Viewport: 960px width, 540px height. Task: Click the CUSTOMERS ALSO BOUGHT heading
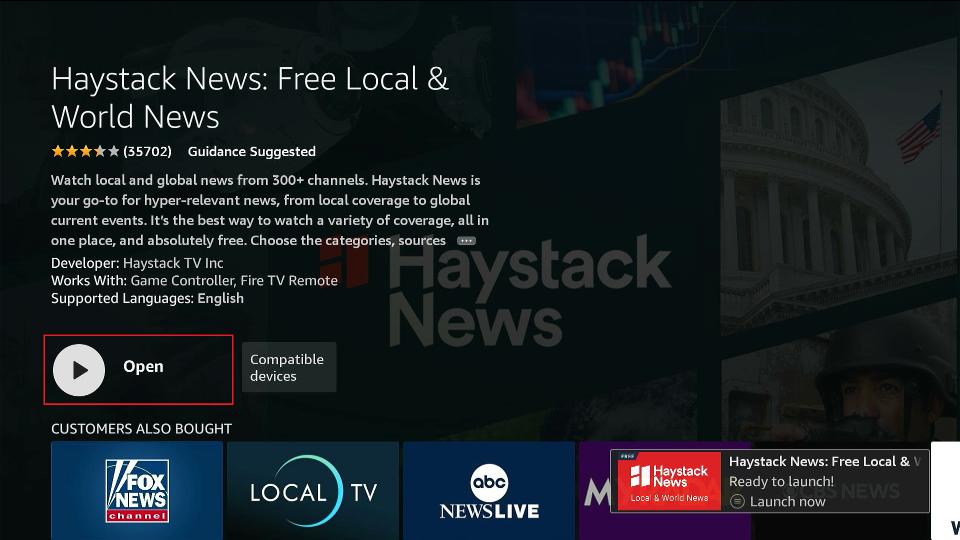pyautogui.click(x=141, y=429)
